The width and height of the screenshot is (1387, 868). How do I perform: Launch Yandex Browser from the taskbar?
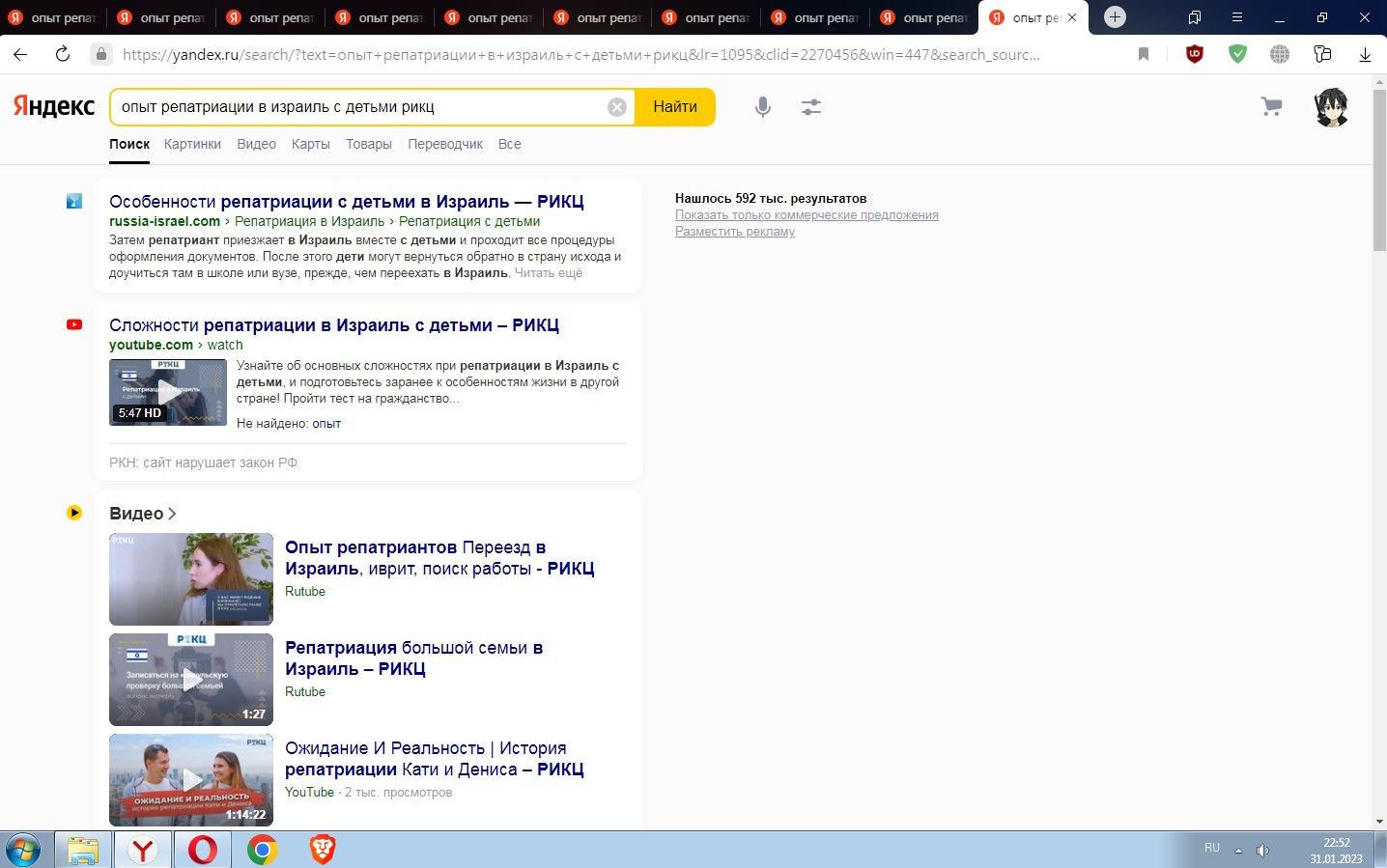pos(143,851)
